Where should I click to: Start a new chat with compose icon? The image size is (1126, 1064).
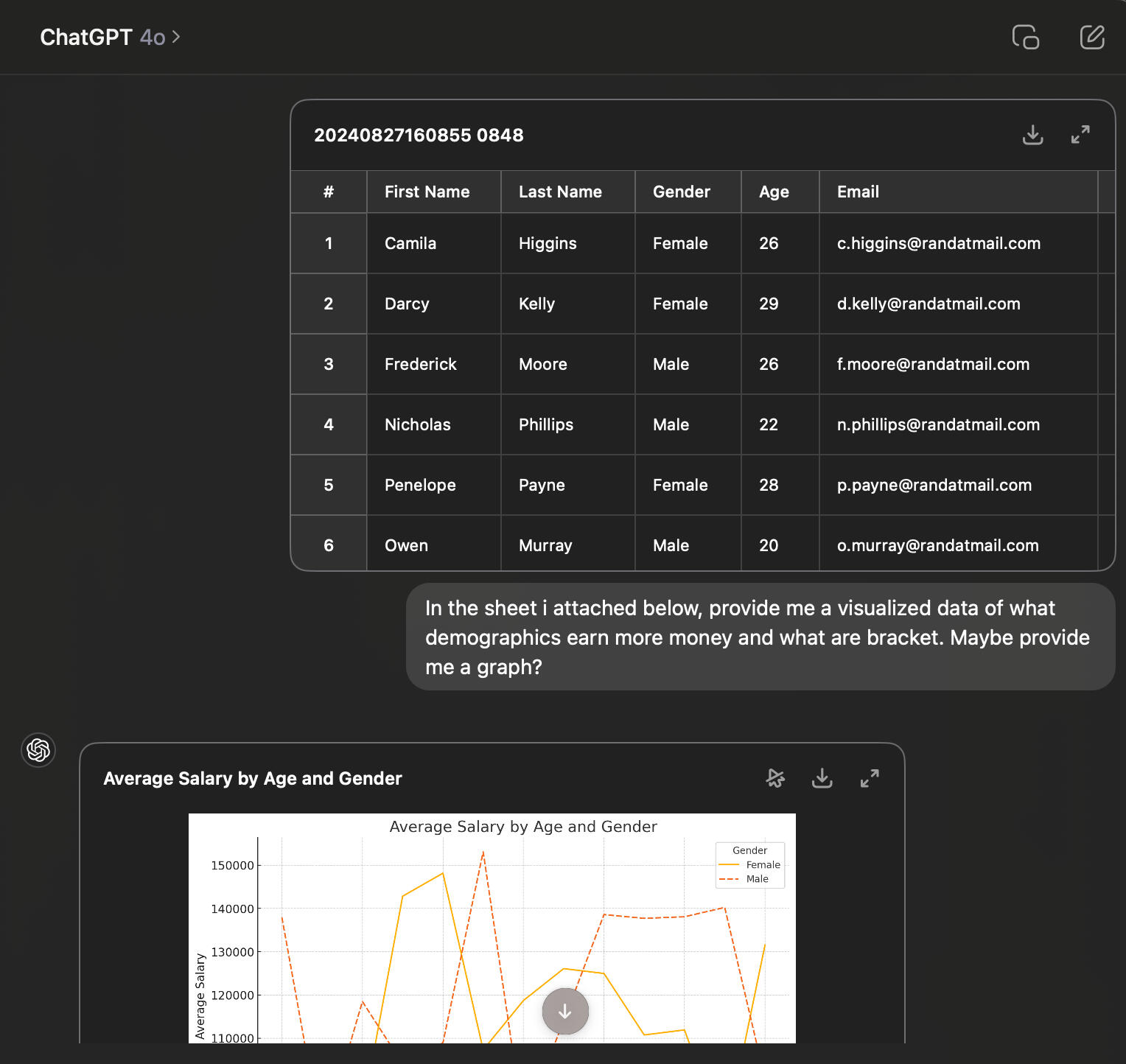tap(1091, 37)
